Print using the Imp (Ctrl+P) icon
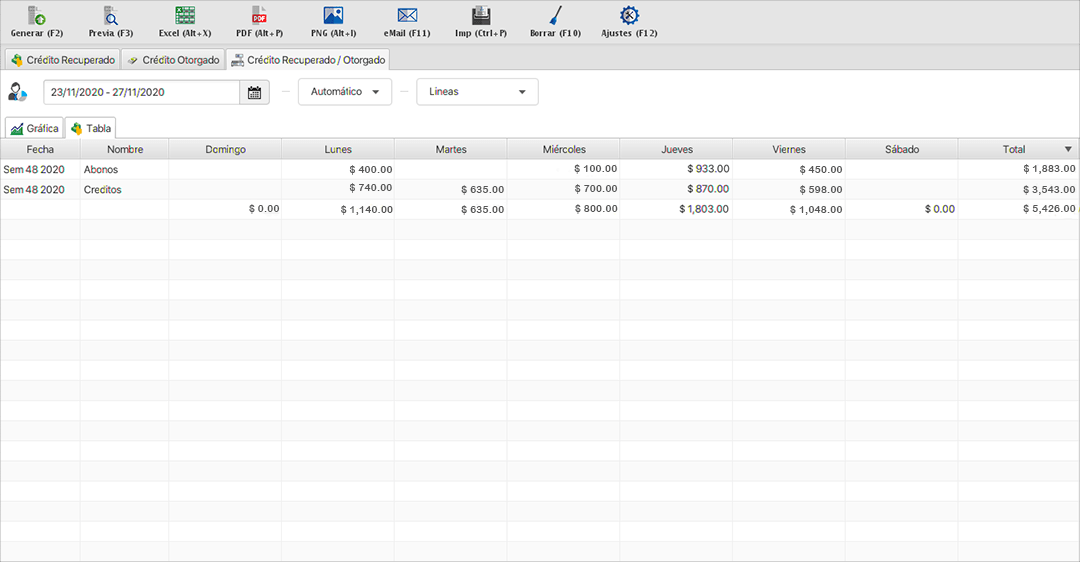Screen dimensions: 1080x562 point(481,16)
